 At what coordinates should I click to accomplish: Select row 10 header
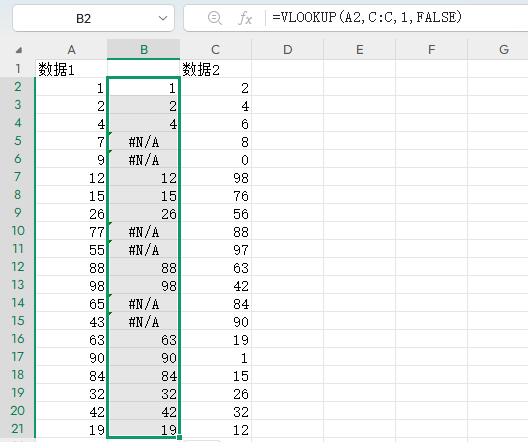click(x=18, y=231)
